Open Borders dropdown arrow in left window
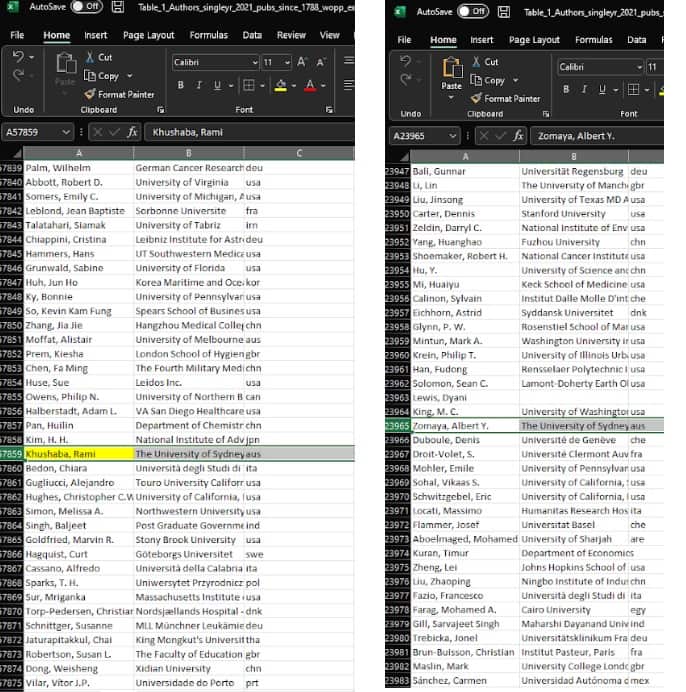Viewport: 686px width, 692px height. point(262,85)
